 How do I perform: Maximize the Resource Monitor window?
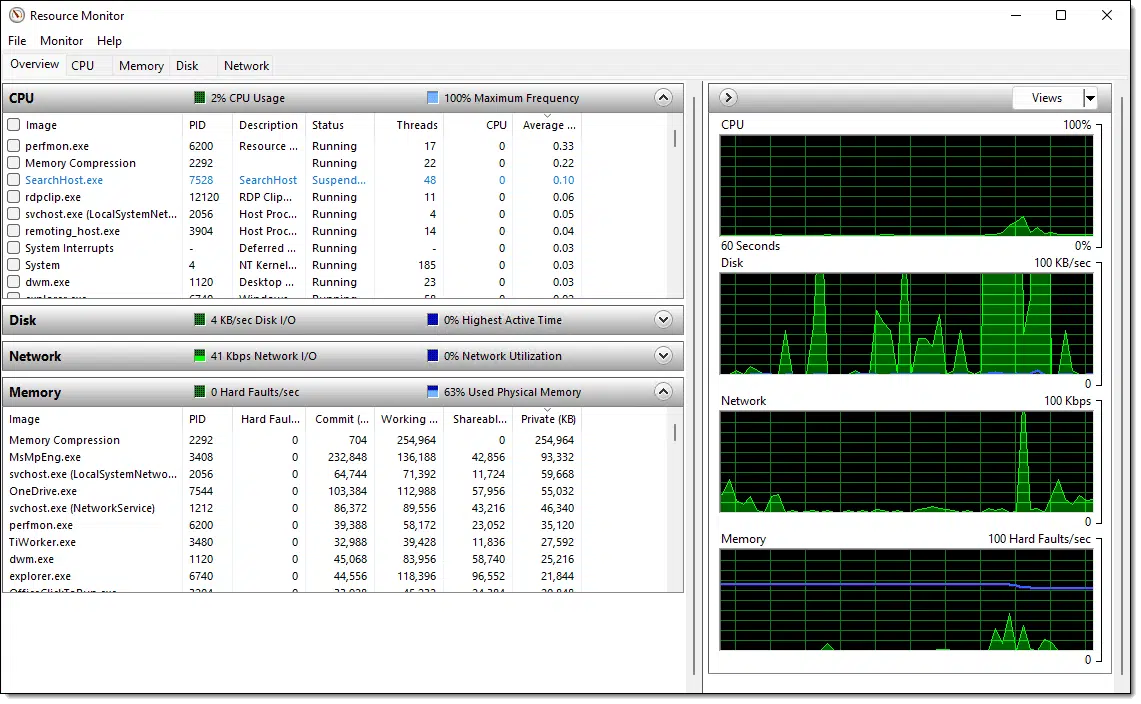pyautogui.click(x=1061, y=15)
